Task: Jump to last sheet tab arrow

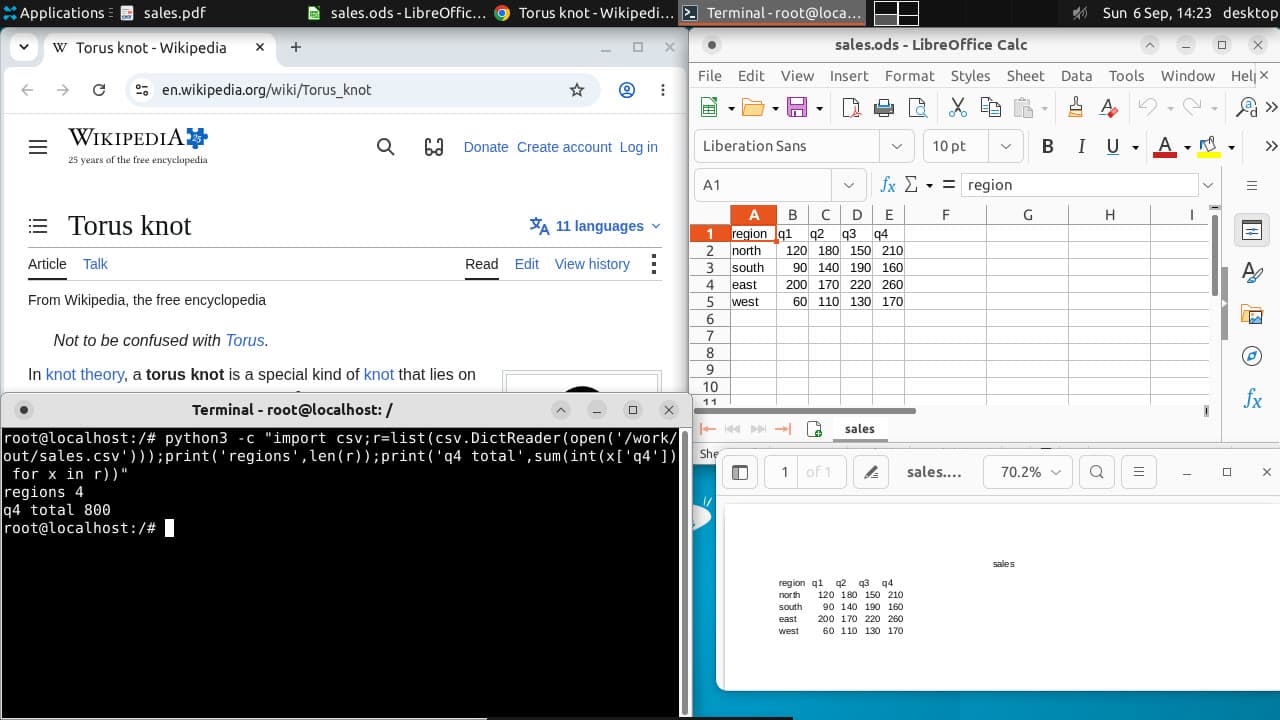Action: [x=783, y=429]
